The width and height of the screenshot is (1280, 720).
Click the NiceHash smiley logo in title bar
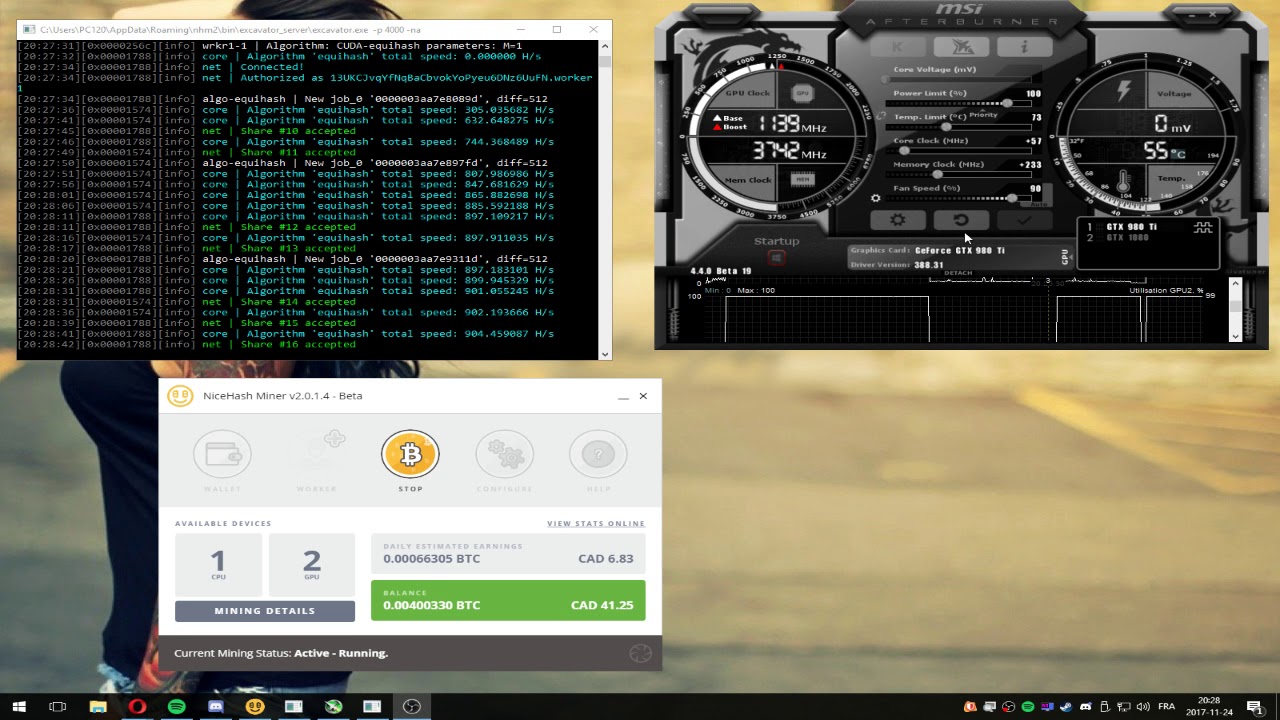coord(180,396)
